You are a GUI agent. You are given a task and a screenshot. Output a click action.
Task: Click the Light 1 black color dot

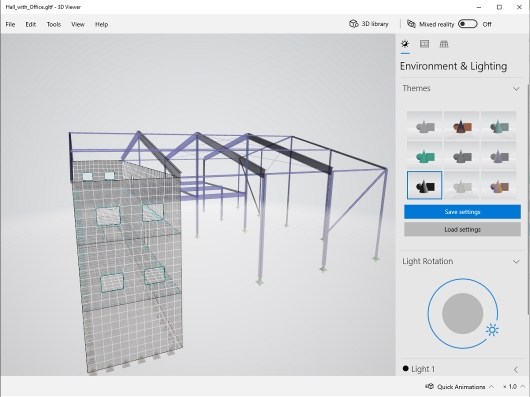pos(406,369)
